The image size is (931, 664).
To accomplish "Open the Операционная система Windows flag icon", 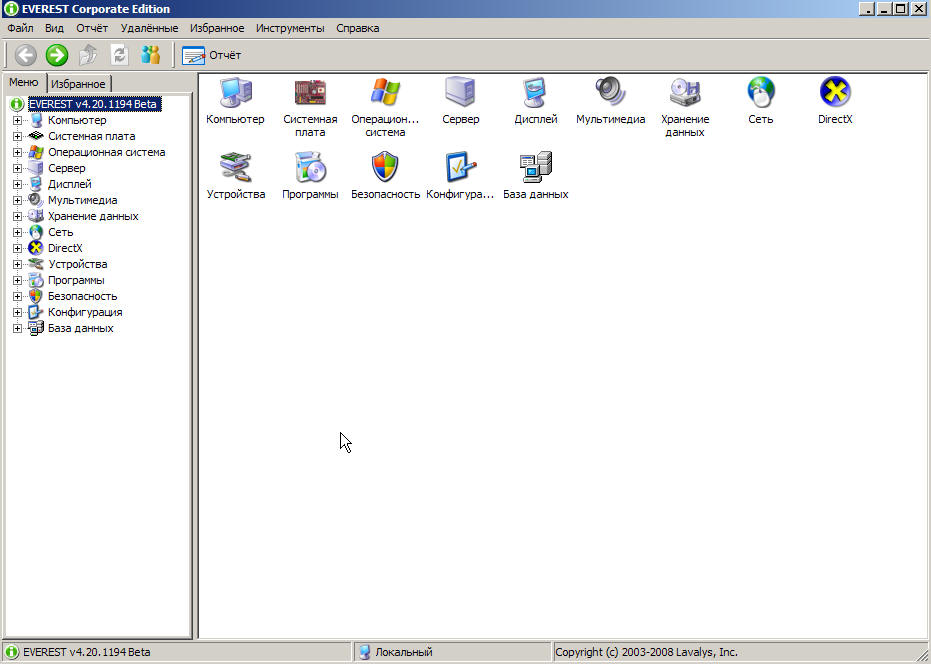I will [x=385, y=93].
